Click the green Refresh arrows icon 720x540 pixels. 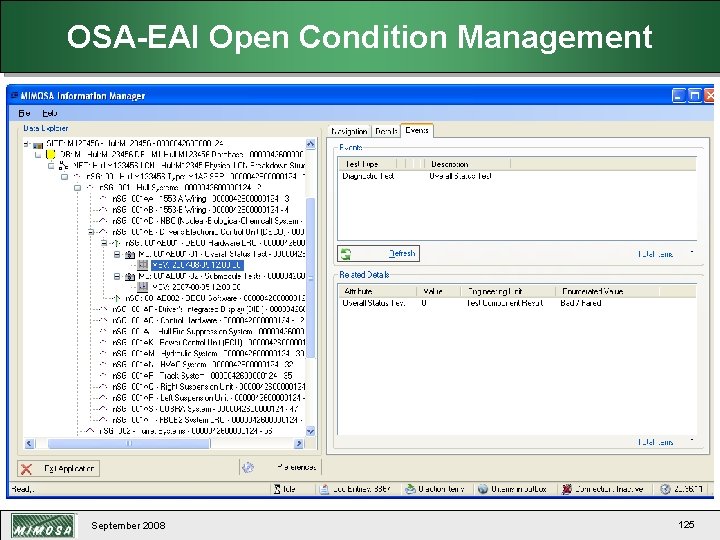[346, 254]
